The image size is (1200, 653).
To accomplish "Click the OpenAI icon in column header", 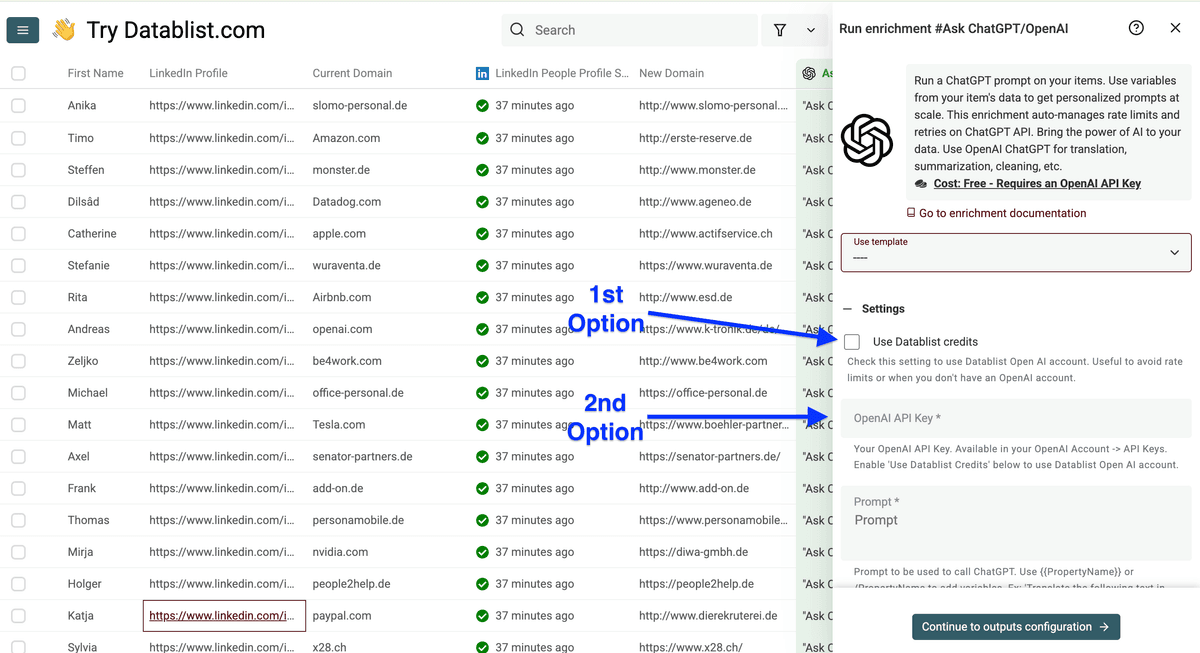I will [x=809, y=73].
